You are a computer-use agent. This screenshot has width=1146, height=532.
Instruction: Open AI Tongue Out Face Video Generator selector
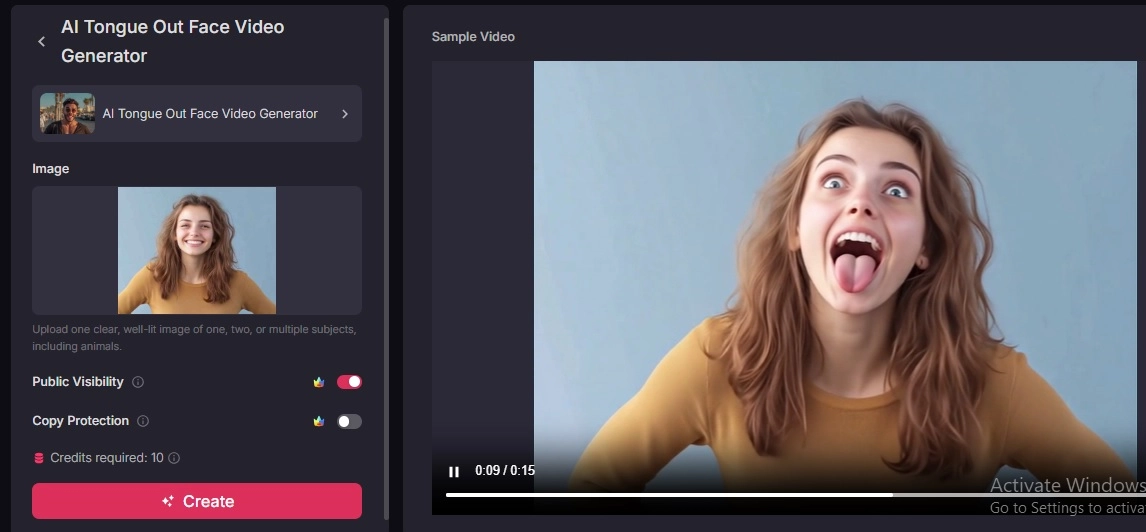point(197,113)
